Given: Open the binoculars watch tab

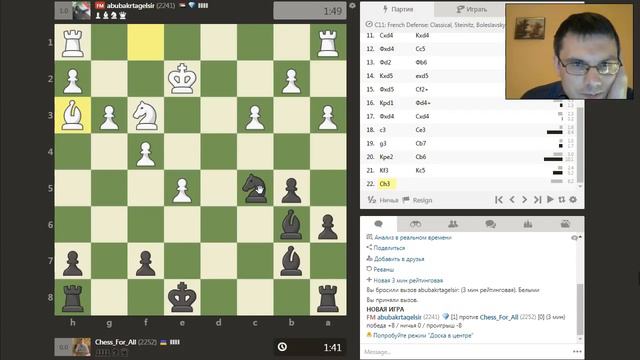Looking at the screenshot, I should (416, 224).
